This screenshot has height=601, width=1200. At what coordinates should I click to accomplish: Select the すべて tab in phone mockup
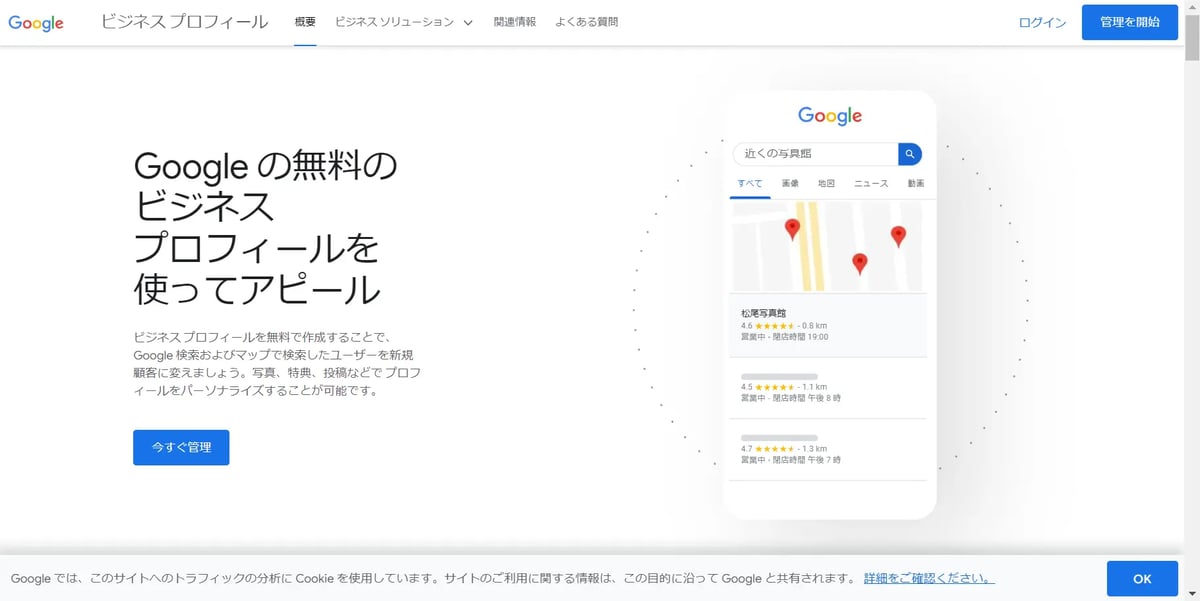coord(750,184)
